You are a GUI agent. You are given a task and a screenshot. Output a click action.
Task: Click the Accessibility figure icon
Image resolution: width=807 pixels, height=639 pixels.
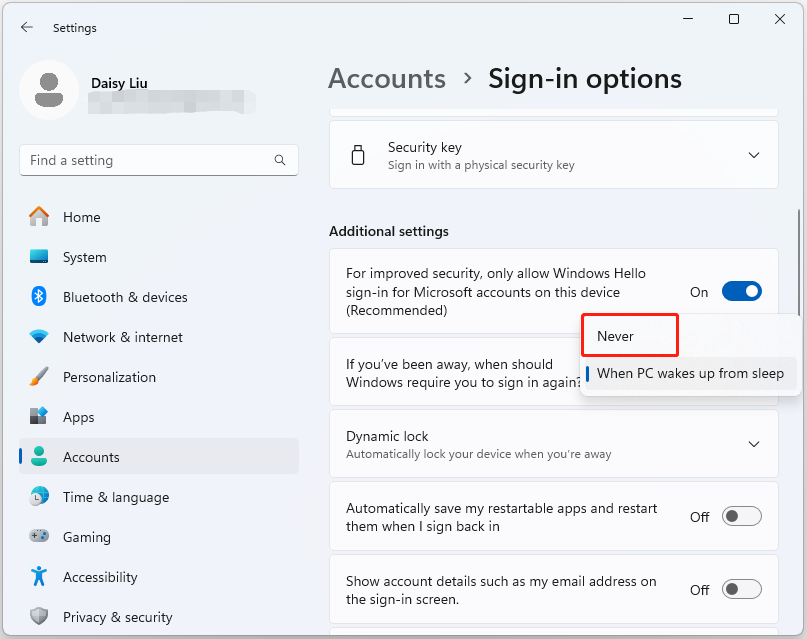pos(39,576)
